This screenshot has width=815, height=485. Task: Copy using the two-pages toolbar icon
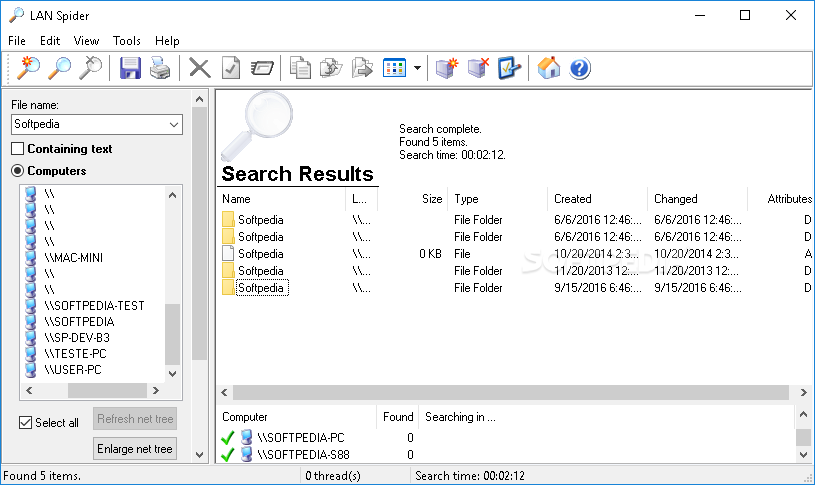(x=300, y=68)
